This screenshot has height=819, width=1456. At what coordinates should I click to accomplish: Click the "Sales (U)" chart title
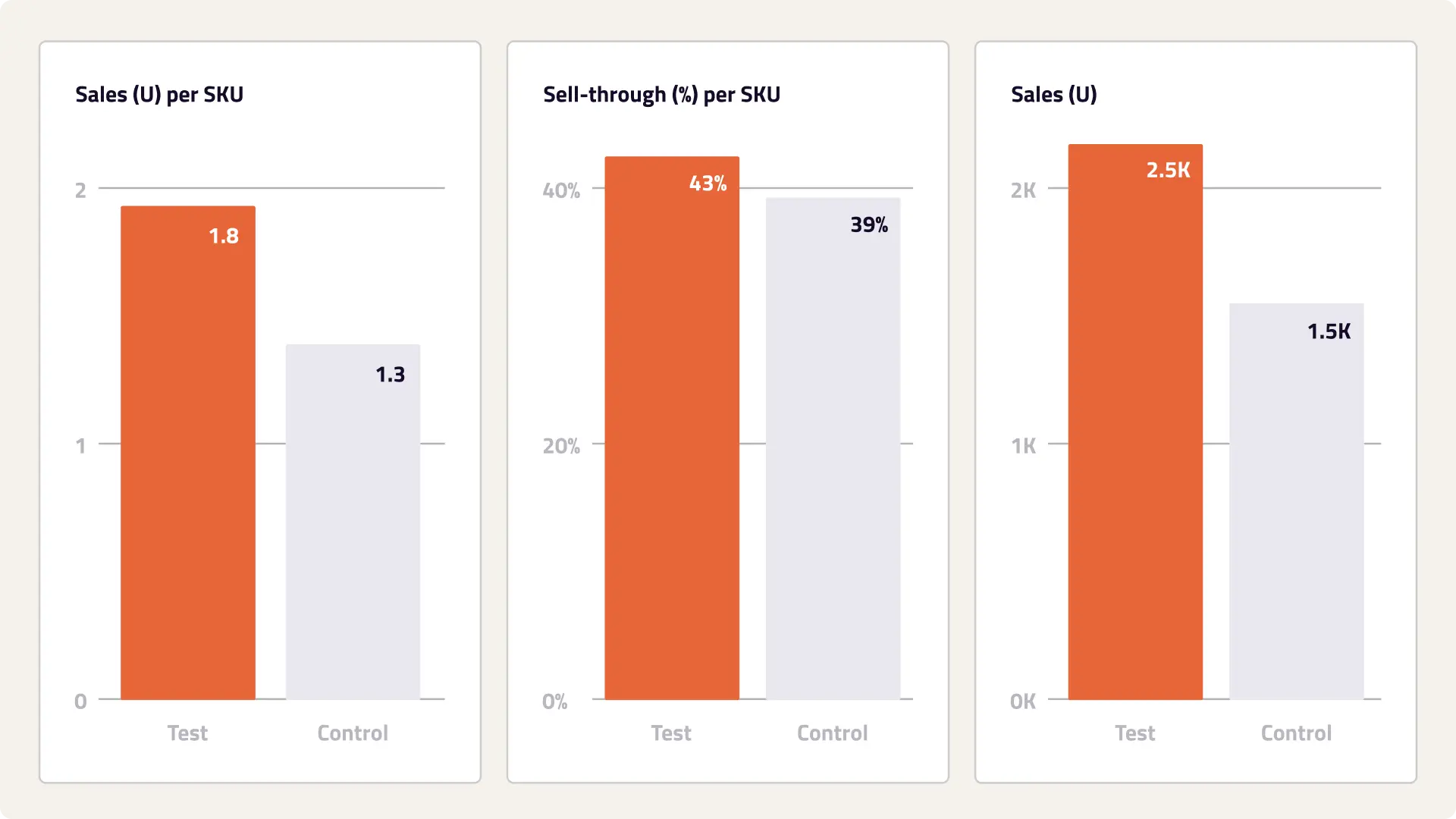1054,95
